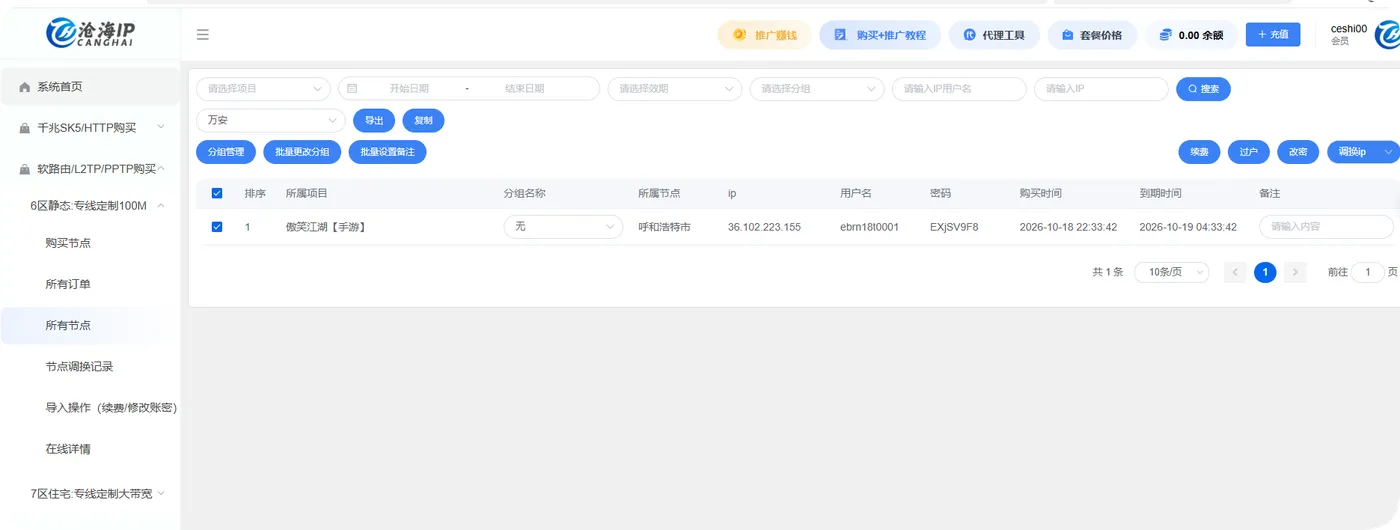Image resolution: width=1400 pixels, height=530 pixels.
Task: Click the 前往 page number input
Action: click(x=1368, y=272)
